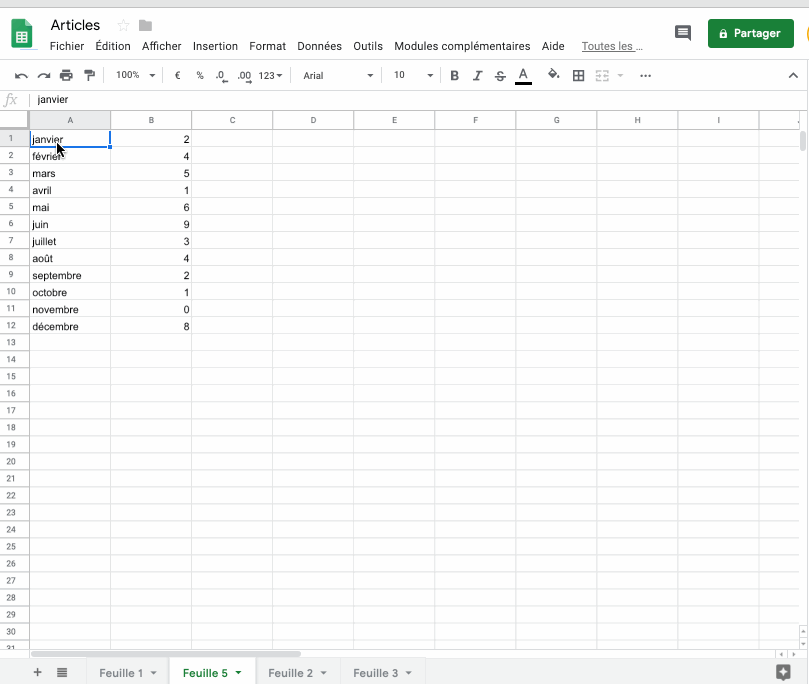Increase decimal places icon
The width and height of the screenshot is (809, 684).
pyautogui.click(x=244, y=76)
